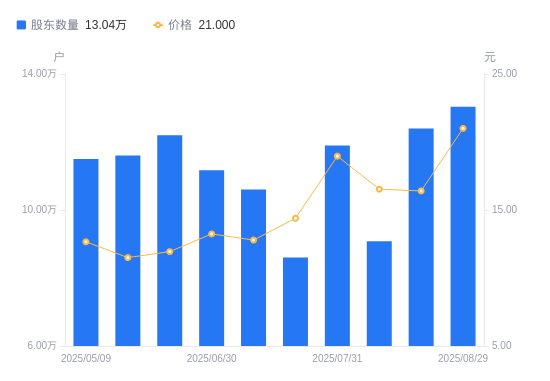Click the third bar from the left
550x381 pixels.
click(170, 241)
